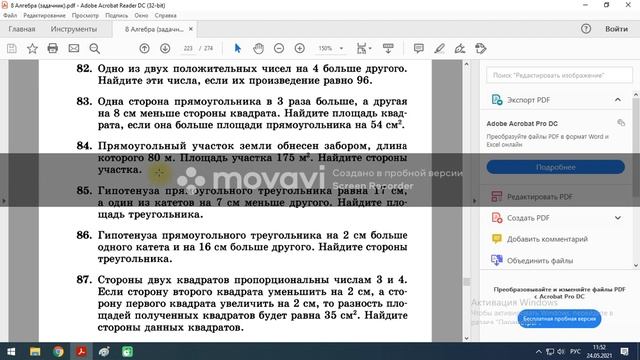Open the Просмотр menu
This screenshot has height=360, width=640.
pos(85,16)
